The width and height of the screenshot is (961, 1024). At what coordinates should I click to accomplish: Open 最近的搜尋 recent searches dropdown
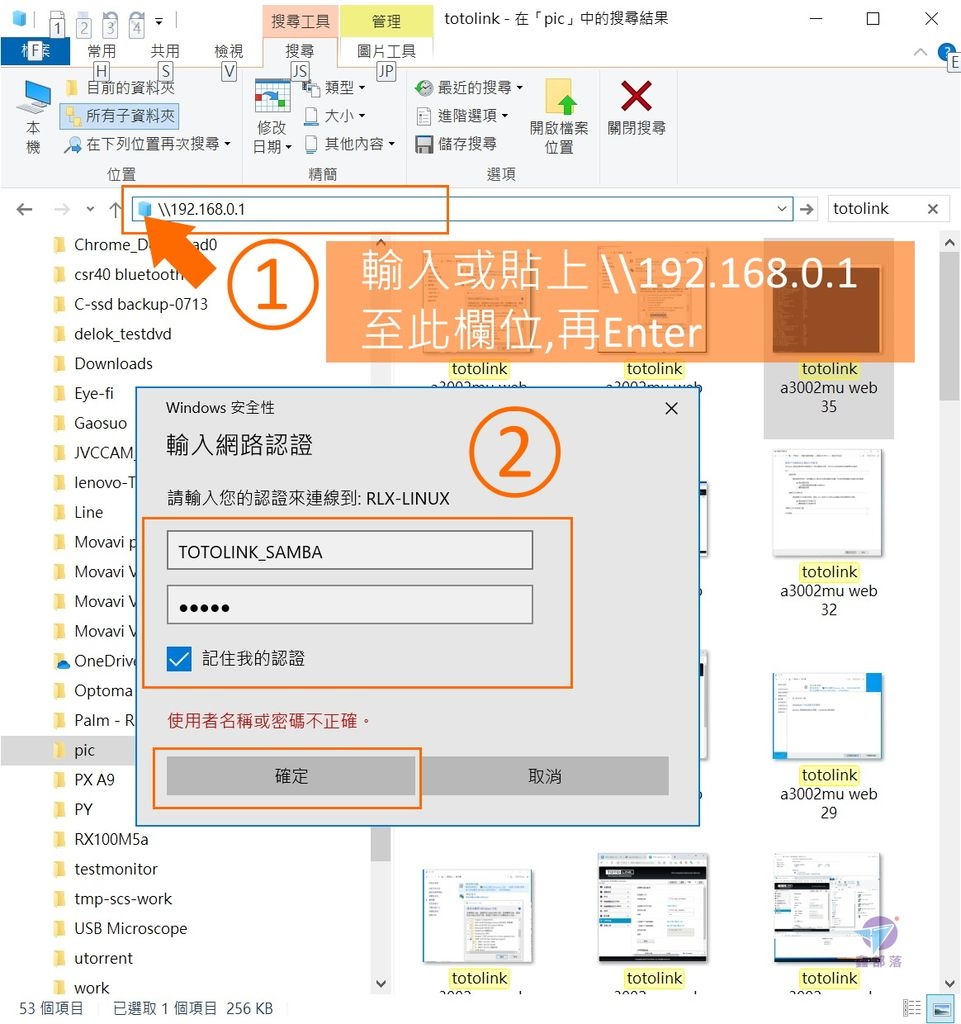(469, 87)
